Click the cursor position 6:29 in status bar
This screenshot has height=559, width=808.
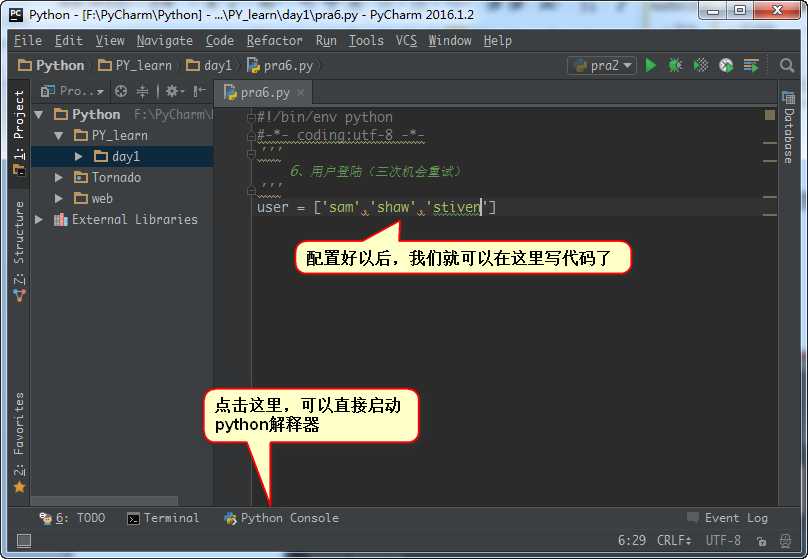pyautogui.click(x=631, y=540)
